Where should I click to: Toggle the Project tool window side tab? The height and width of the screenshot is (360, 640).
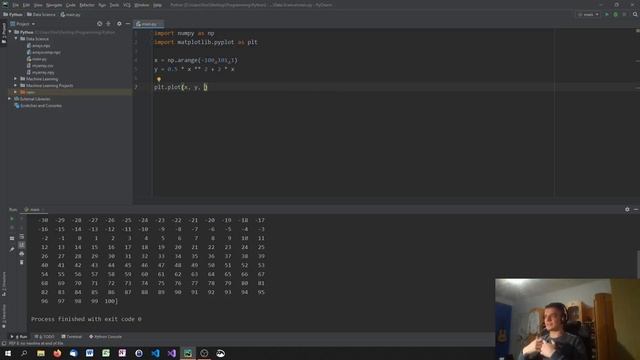tap(4, 33)
